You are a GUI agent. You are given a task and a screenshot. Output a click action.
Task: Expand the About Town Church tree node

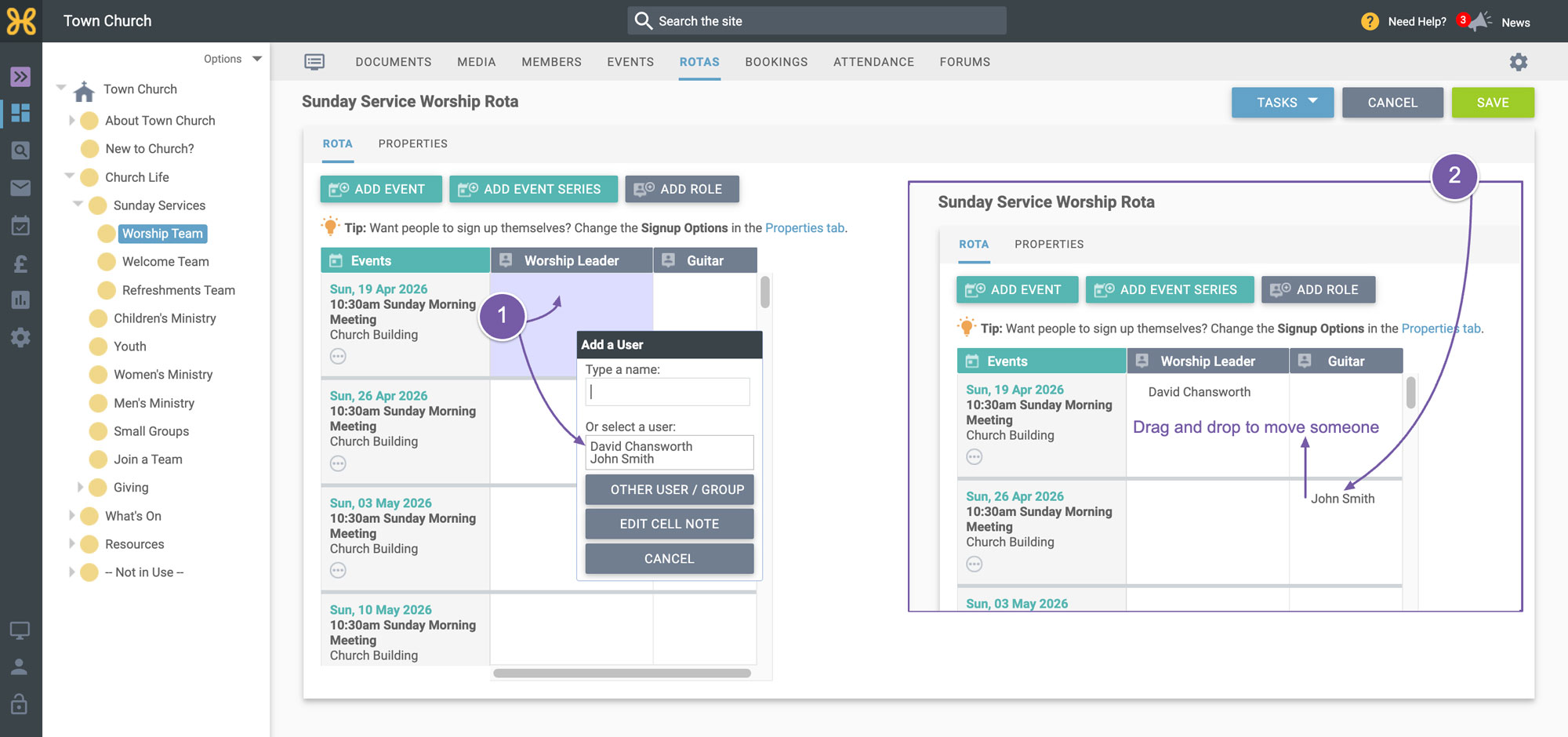71,120
